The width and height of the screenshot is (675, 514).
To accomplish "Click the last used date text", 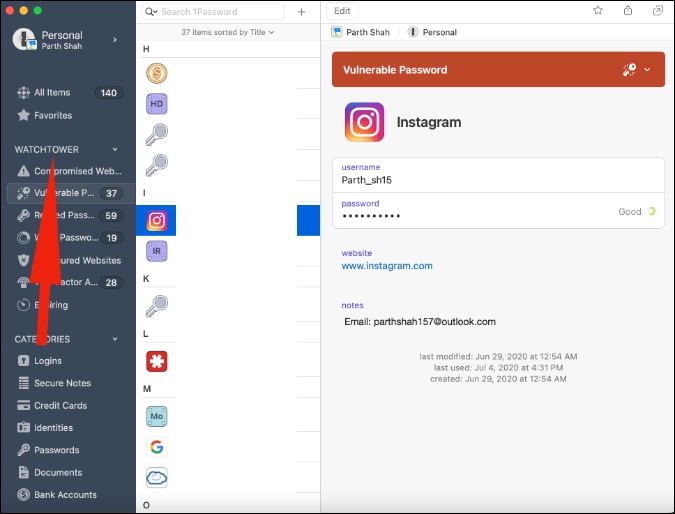I will [x=498, y=368].
